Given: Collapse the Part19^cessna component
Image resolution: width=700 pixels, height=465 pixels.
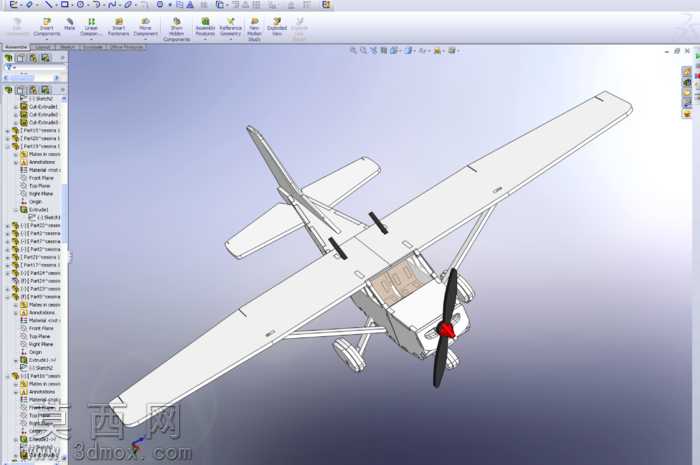Looking at the screenshot, I should (x=8, y=146).
